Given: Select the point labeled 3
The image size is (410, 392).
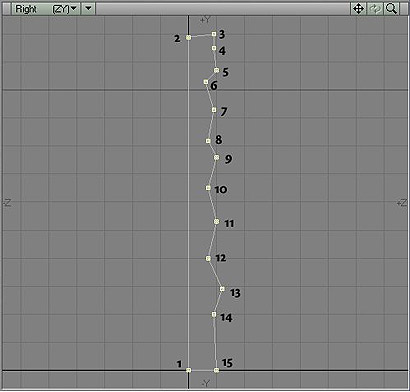Looking at the screenshot, I should (214, 34).
